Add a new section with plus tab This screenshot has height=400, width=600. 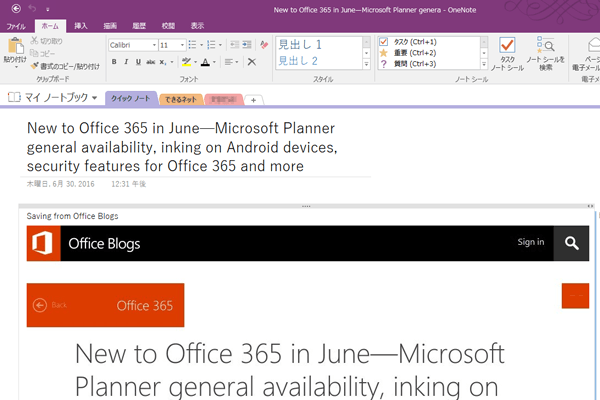point(253,100)
